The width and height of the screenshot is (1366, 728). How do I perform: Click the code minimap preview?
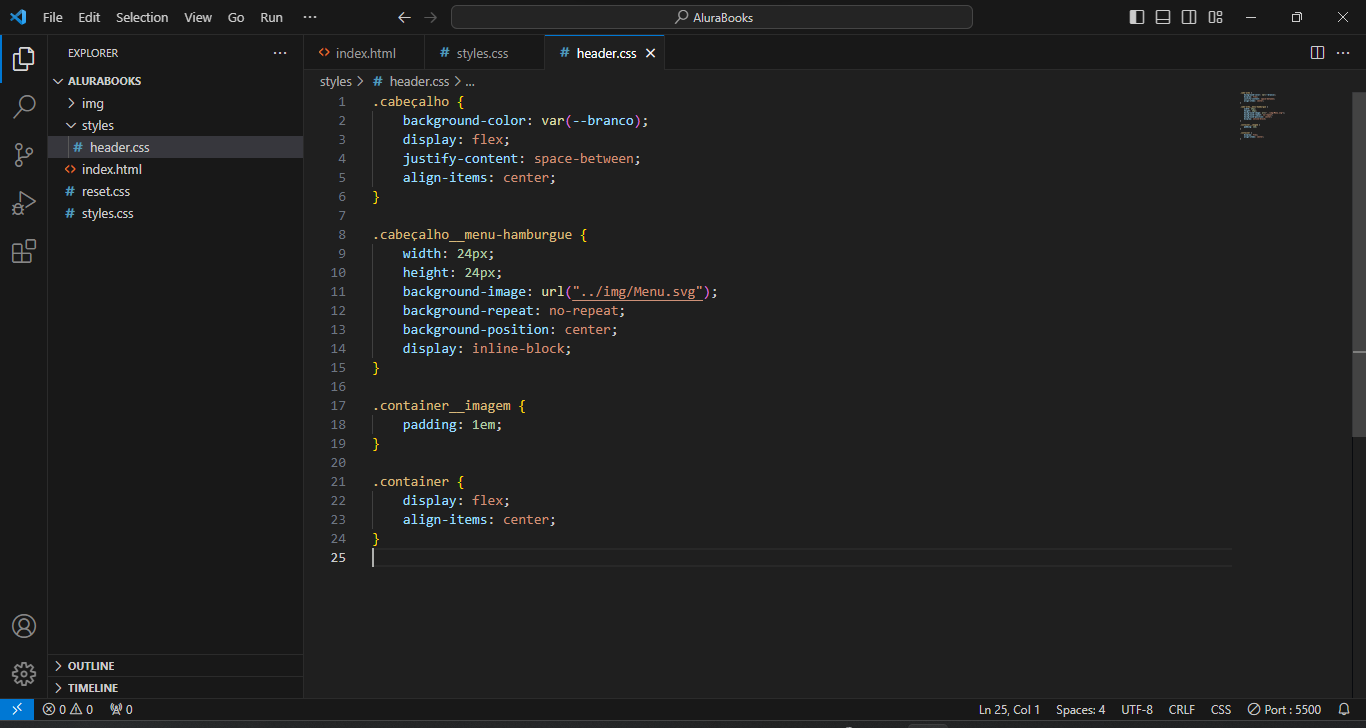point(1262,116)
